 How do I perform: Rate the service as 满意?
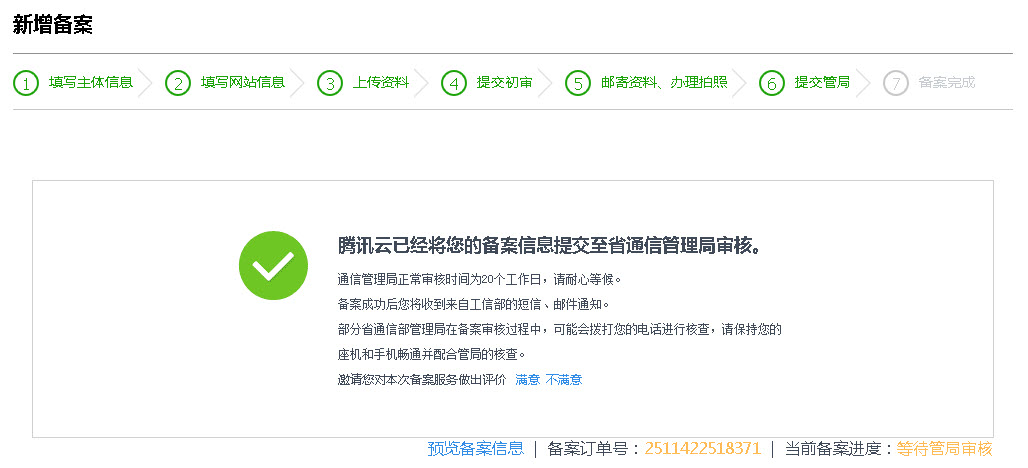point(528,380)
